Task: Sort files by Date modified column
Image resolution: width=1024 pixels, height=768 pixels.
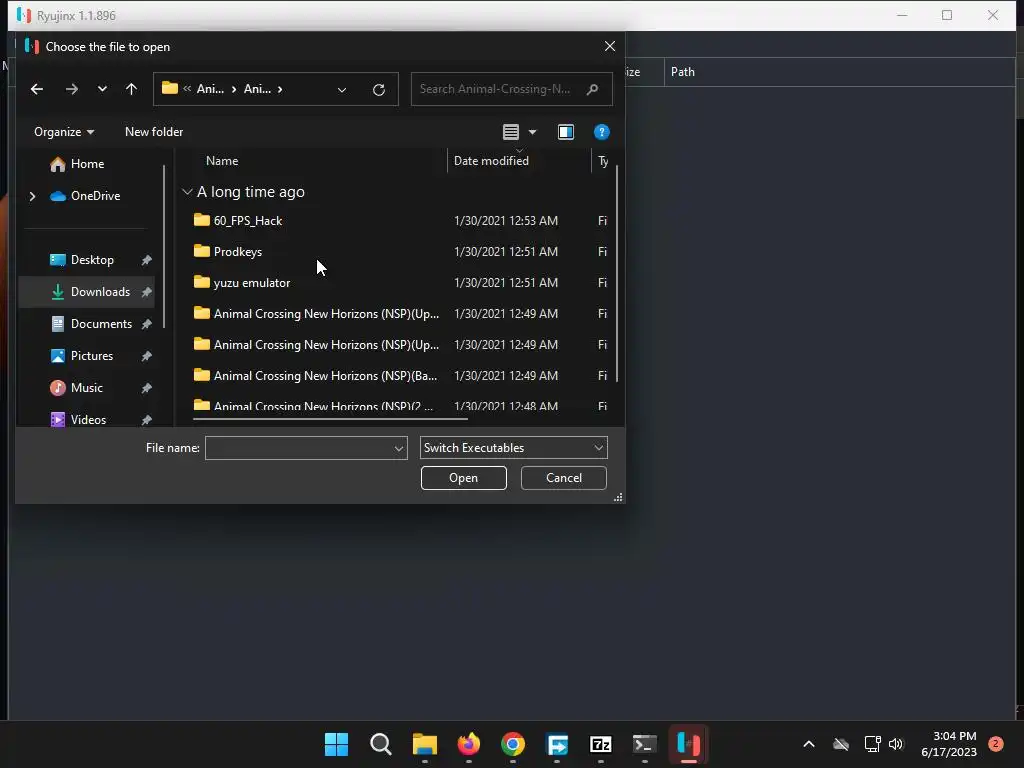Action: [x=491, y=161]
